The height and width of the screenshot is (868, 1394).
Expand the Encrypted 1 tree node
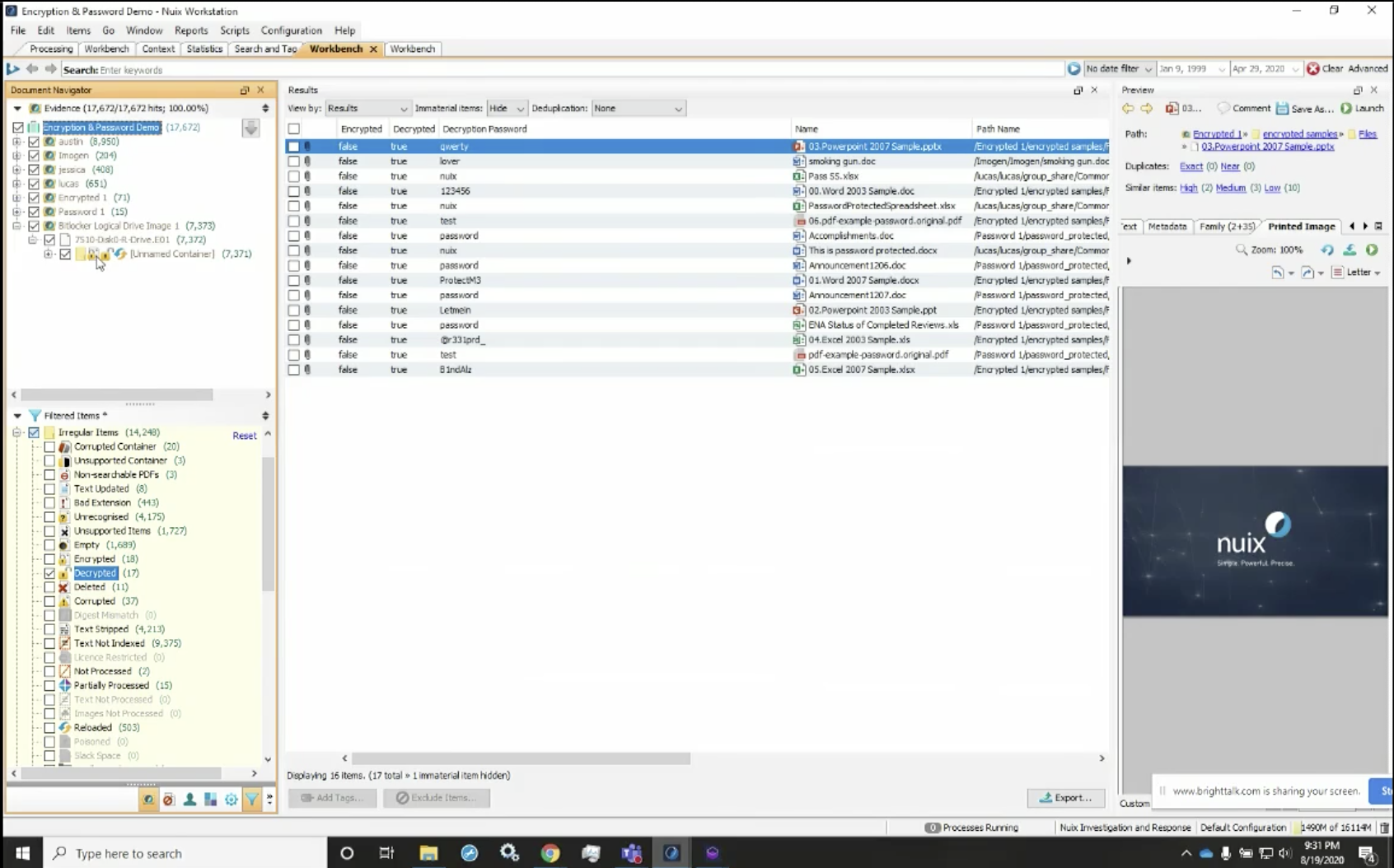click(x=16, y=197)
